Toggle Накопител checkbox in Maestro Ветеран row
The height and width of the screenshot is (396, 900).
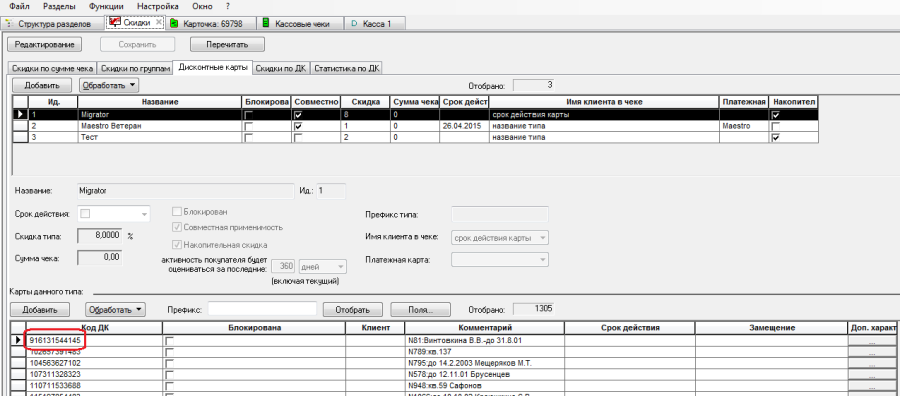(777, 126)
